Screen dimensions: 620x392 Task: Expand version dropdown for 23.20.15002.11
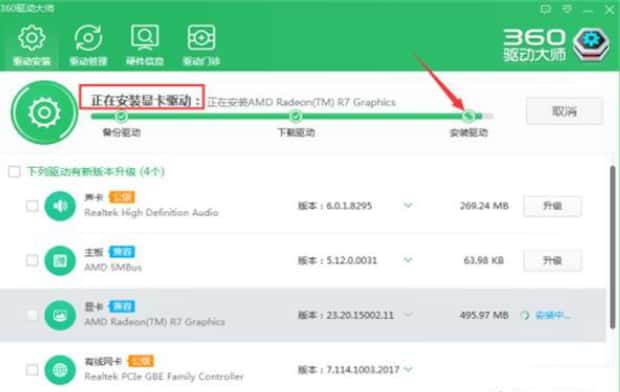pyautogui.click(x=408, y=315)
